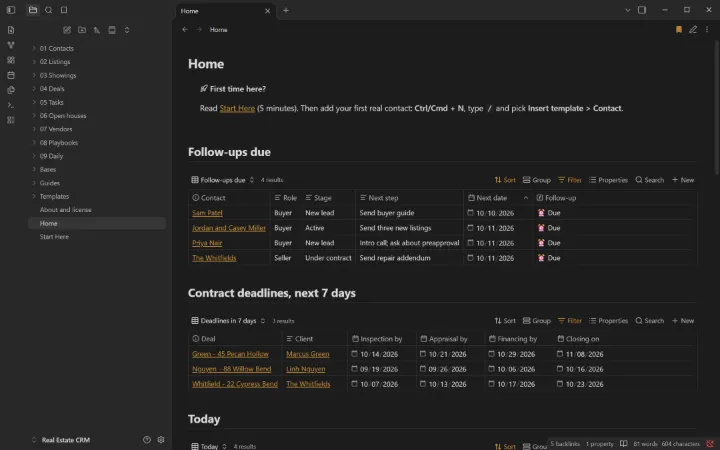This screenshot has height=450, width=720.
Task: Click Sort in Deadlines in 7 days toolbar
Action: click(x=505, y=321)
